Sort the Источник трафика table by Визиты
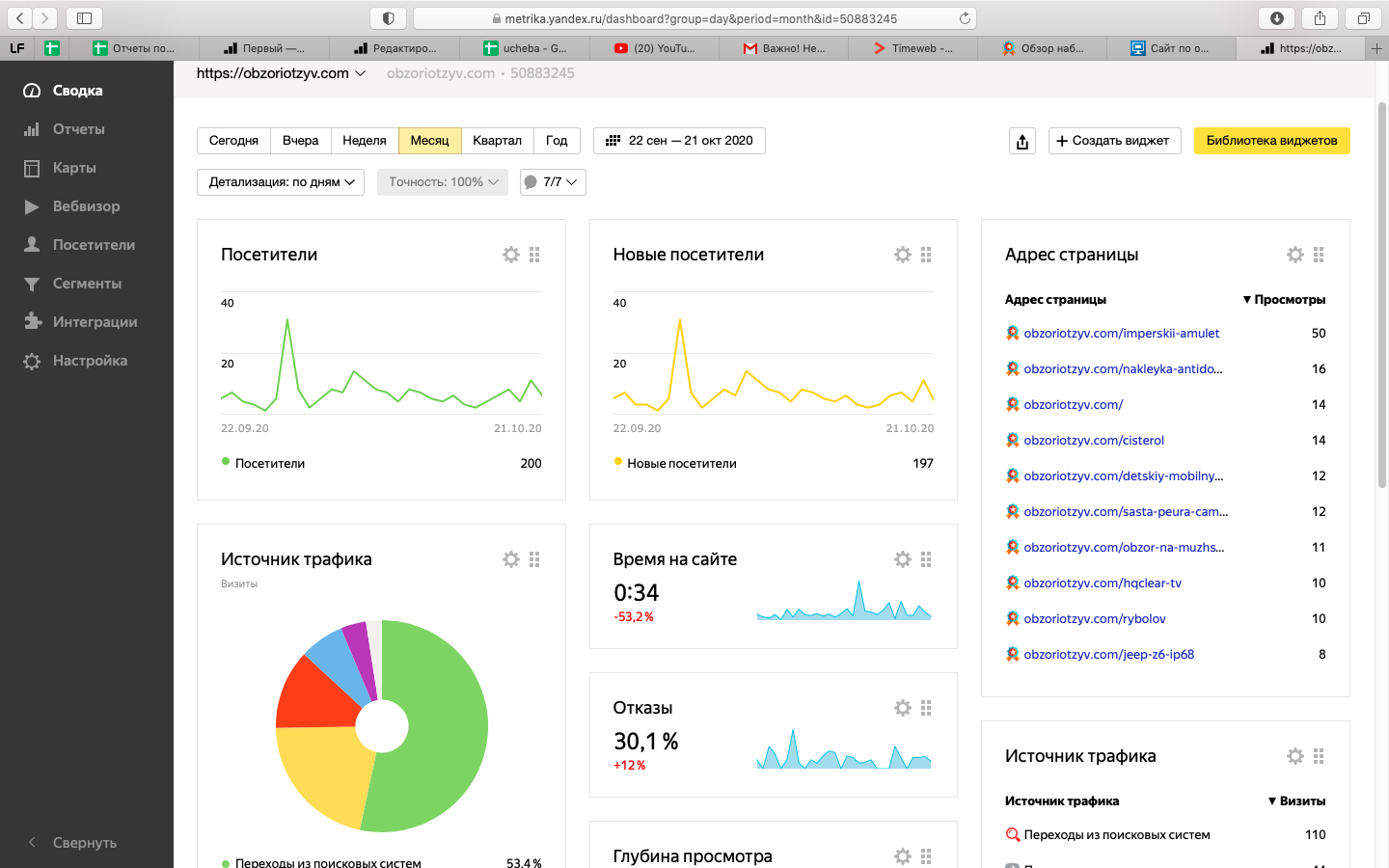This screenshot has height=868, width=1389. (x=1296, y=801)
